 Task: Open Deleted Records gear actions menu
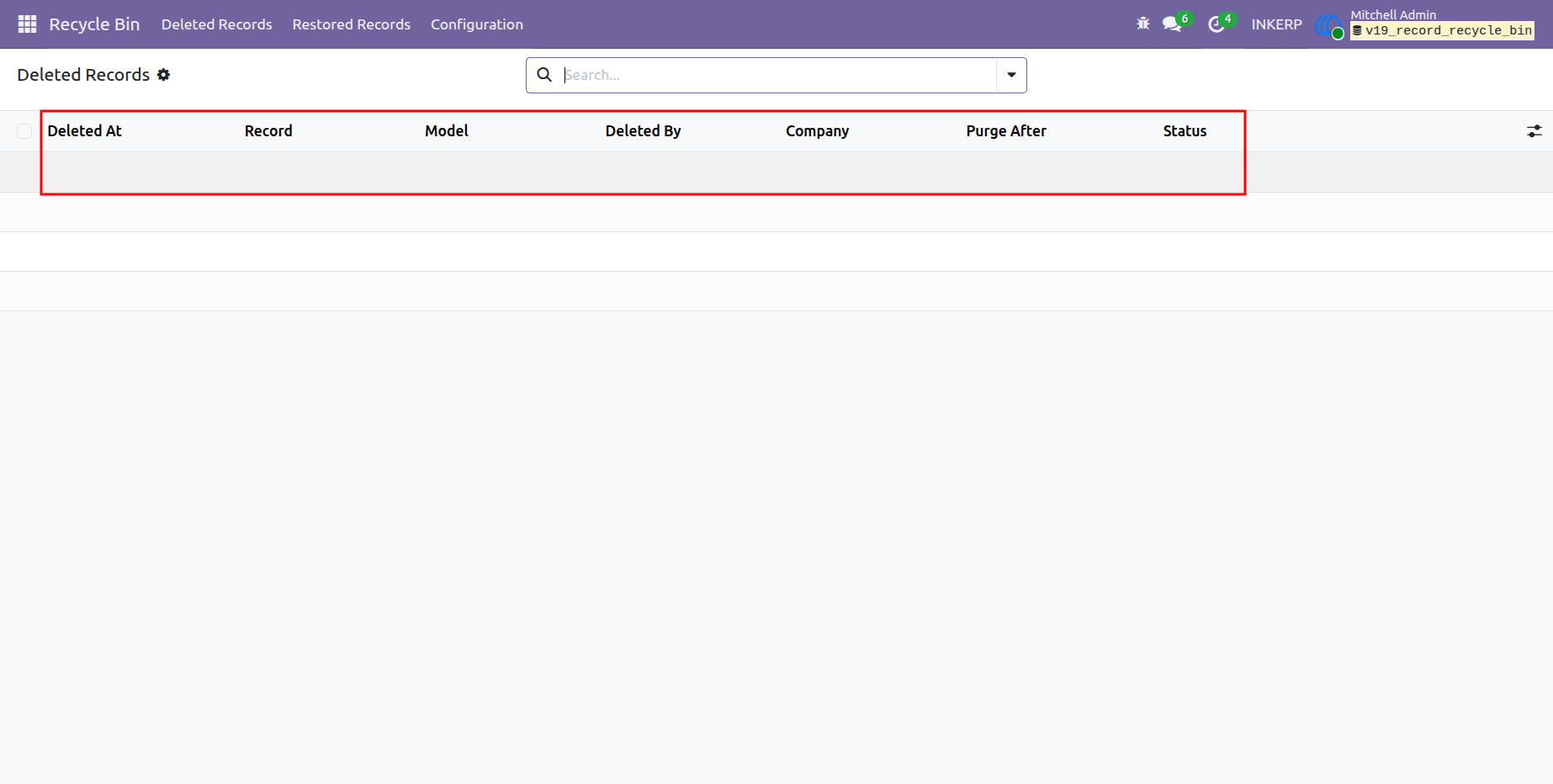coord(163,75)
